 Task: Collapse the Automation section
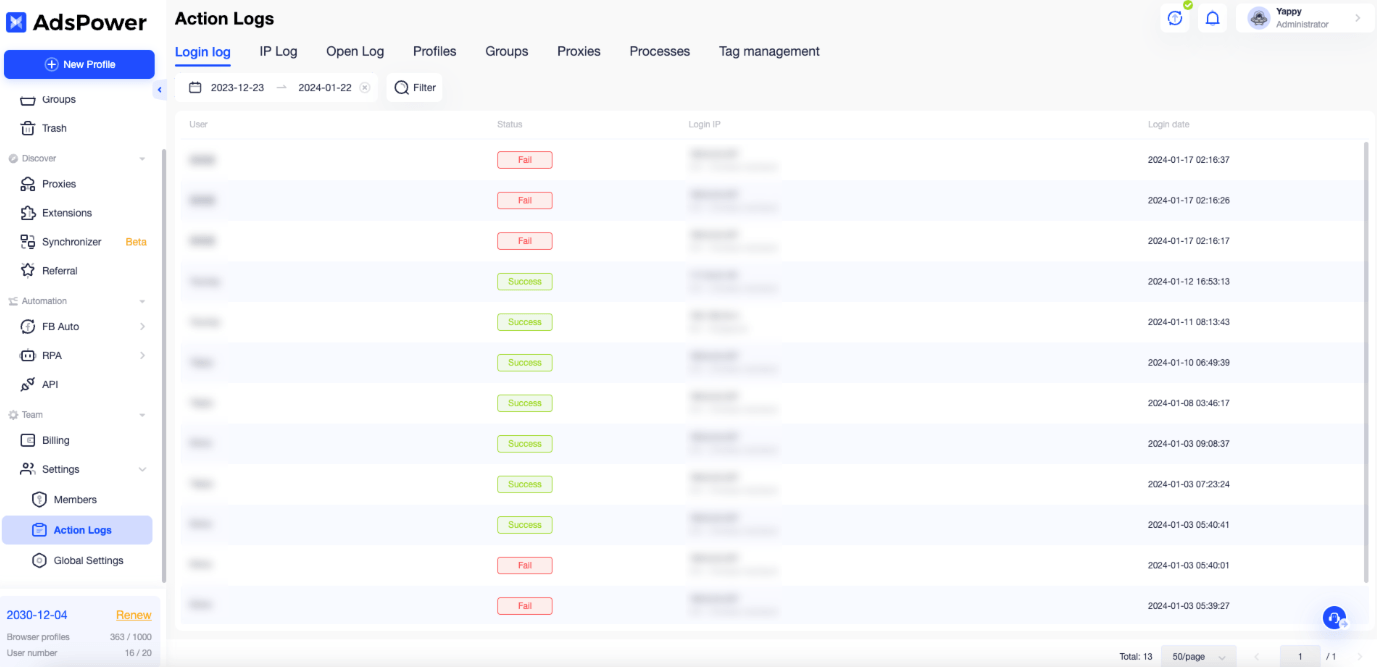[x=142, y=301]
